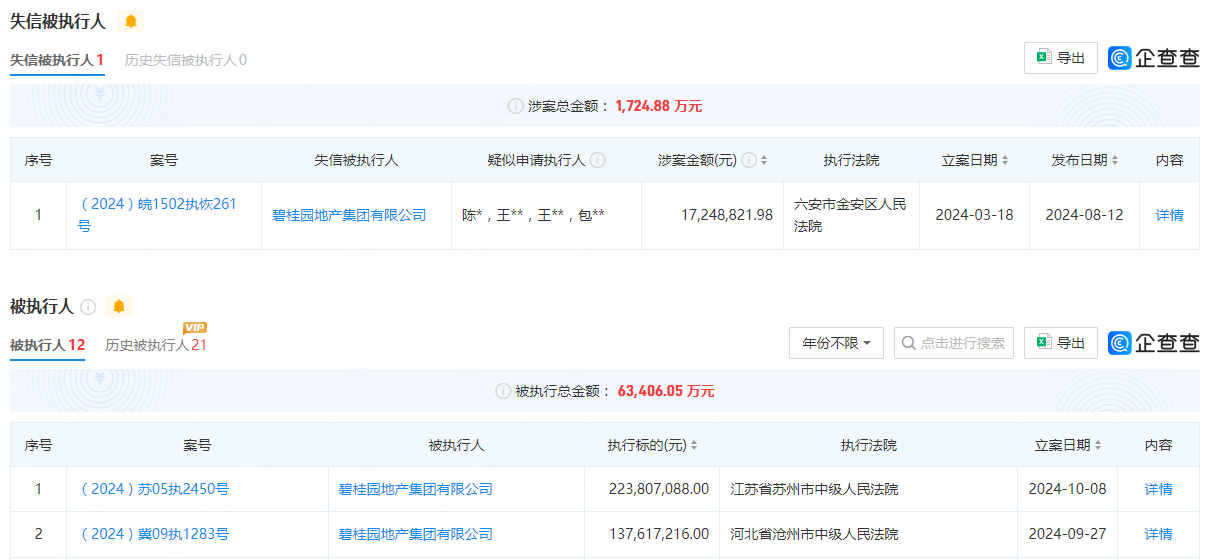Screen dimensions: 1210x560
Task: Switch to 历史被执行人 21 tab
Action: pos(156,345)
